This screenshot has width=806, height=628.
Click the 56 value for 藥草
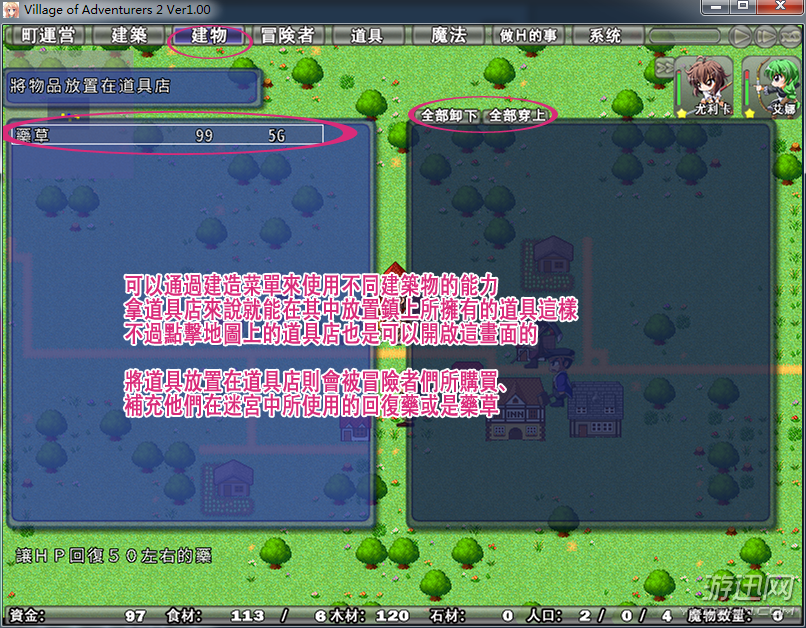coord(276,136)
